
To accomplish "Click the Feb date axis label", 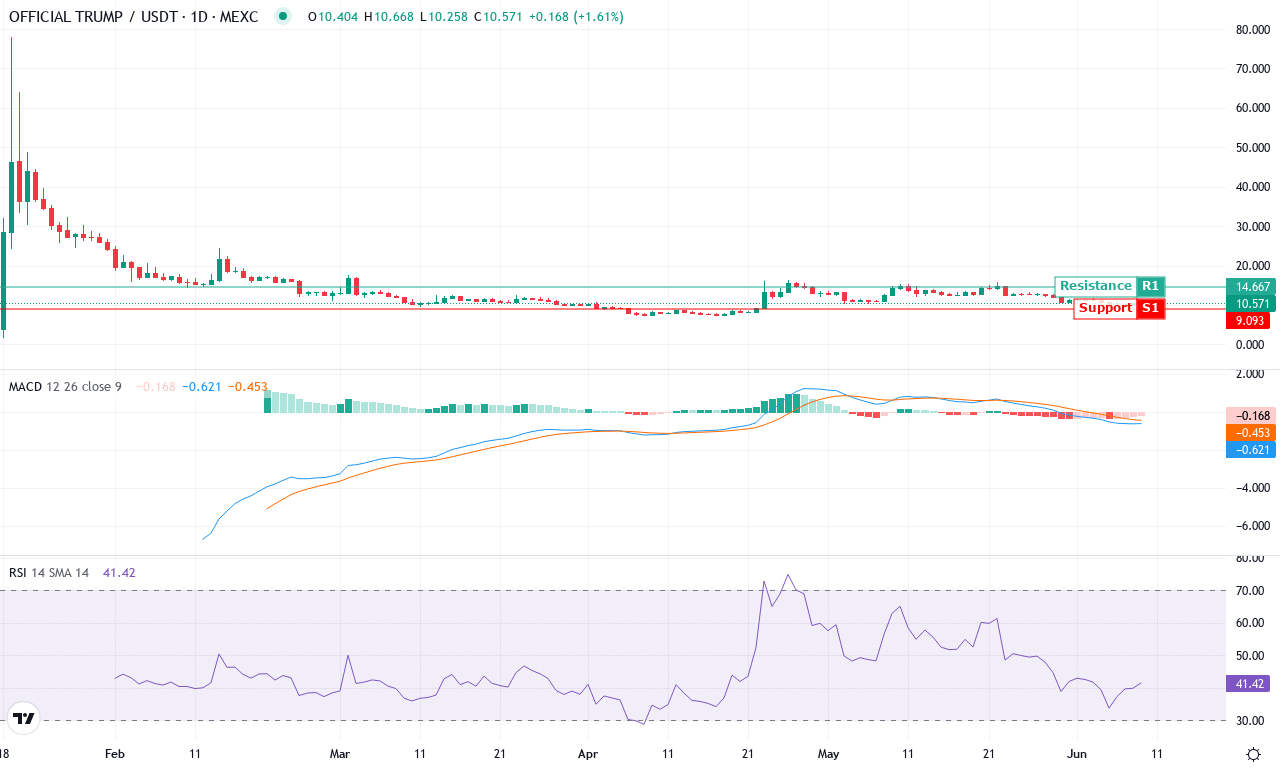I will (115, 753).
